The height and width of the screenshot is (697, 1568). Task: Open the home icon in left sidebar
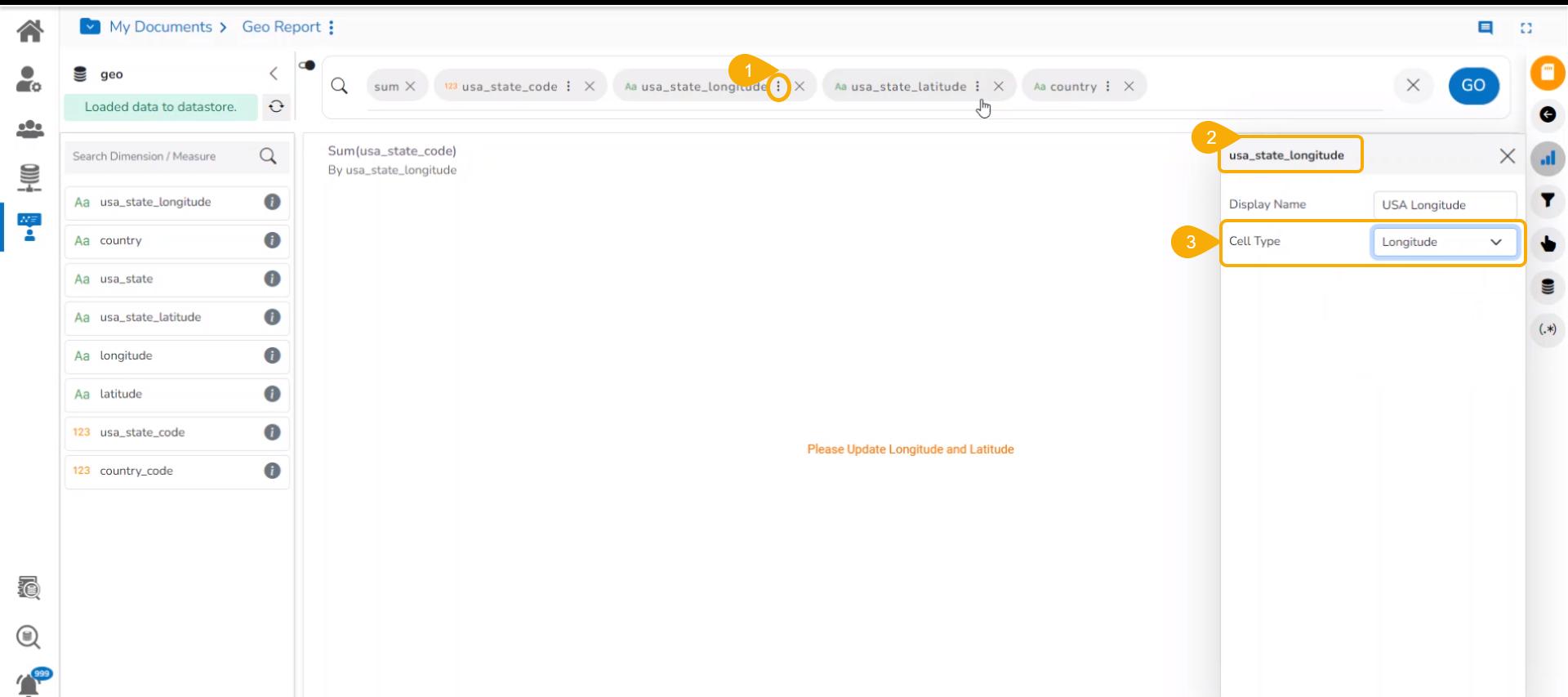pos(30,31)
